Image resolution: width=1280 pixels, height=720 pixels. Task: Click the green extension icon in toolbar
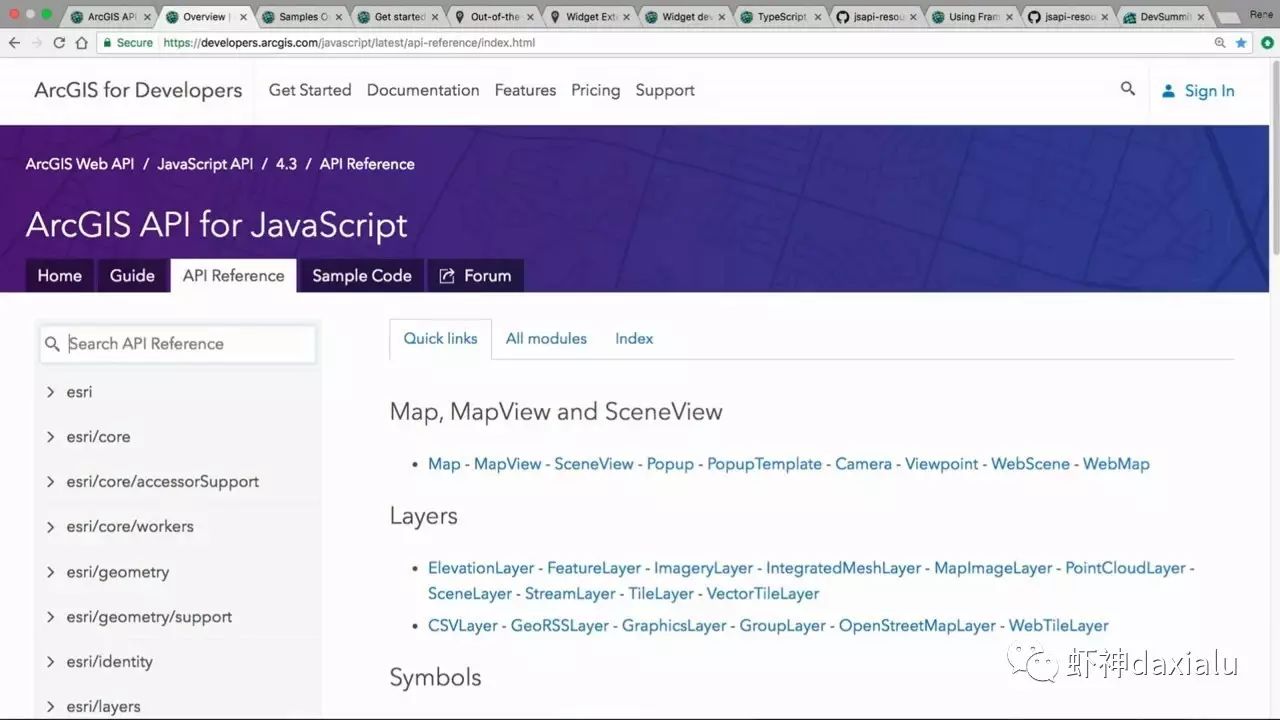tap(1267, 43)
